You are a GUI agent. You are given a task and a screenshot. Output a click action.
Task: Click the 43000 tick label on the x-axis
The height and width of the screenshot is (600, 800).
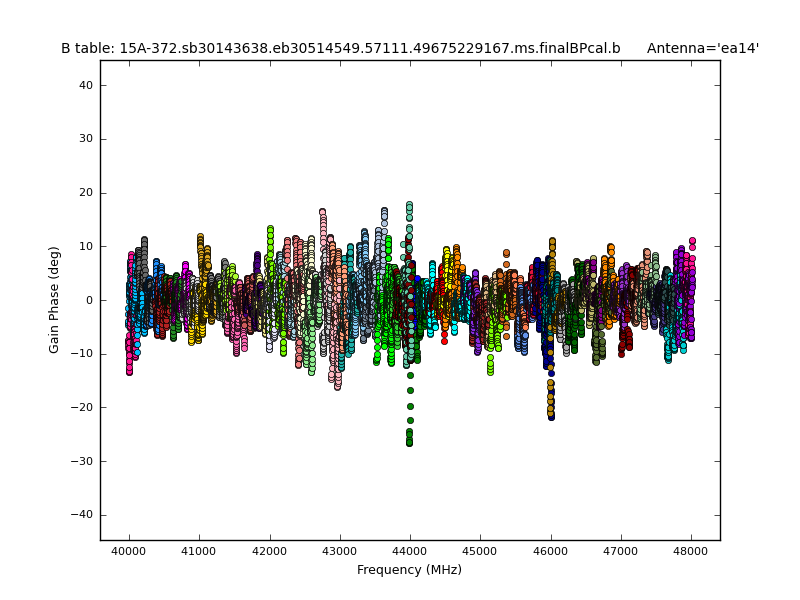pyautogui.click(x=340, y=551)
